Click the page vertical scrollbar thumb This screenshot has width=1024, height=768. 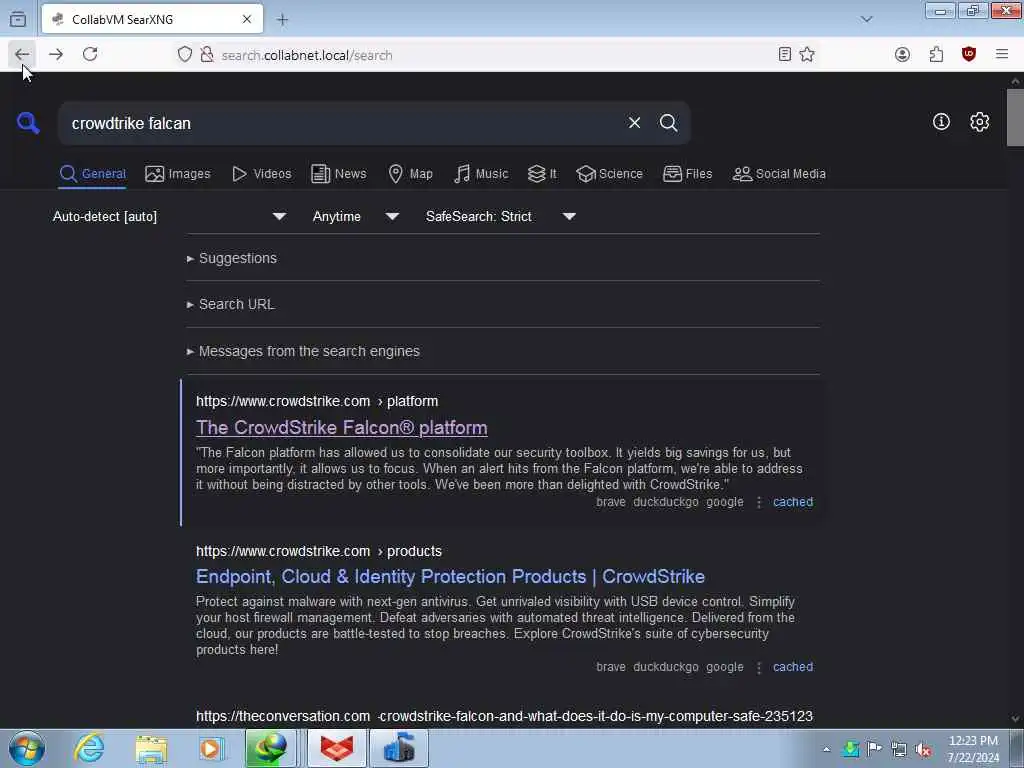(1015, 118)
